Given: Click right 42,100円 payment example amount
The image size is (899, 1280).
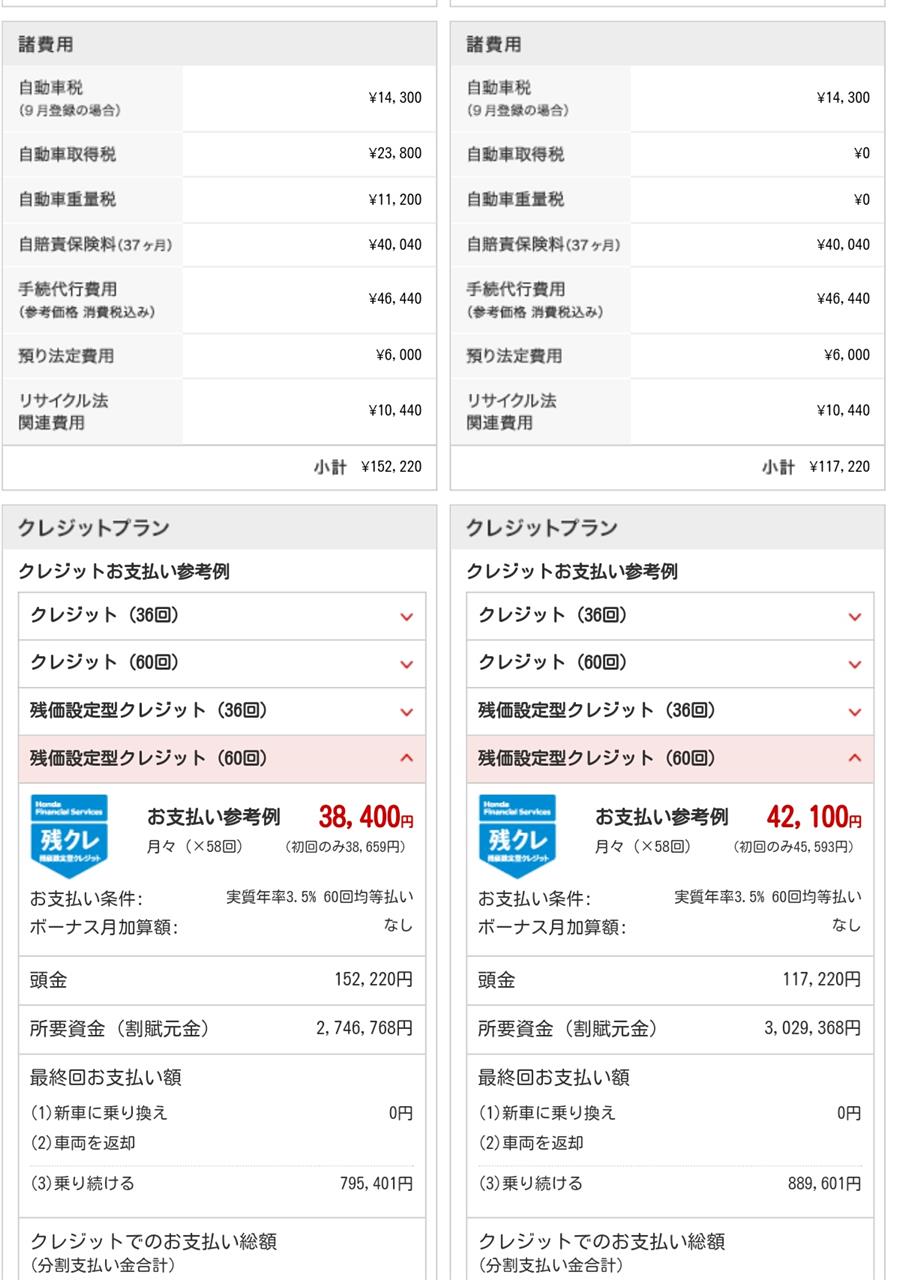Looking at the screenshot, I should tap(814, 817).
